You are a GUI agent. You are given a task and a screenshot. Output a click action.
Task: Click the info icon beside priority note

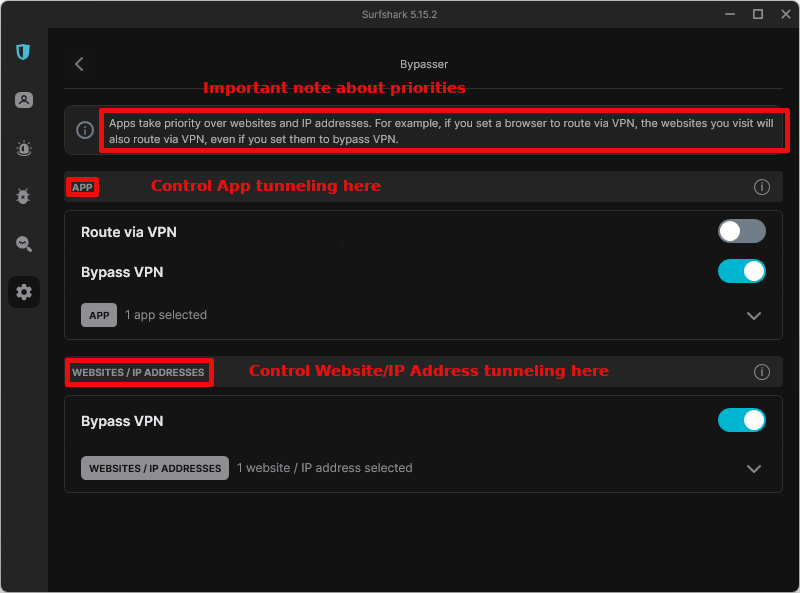[x=85, y=130]
